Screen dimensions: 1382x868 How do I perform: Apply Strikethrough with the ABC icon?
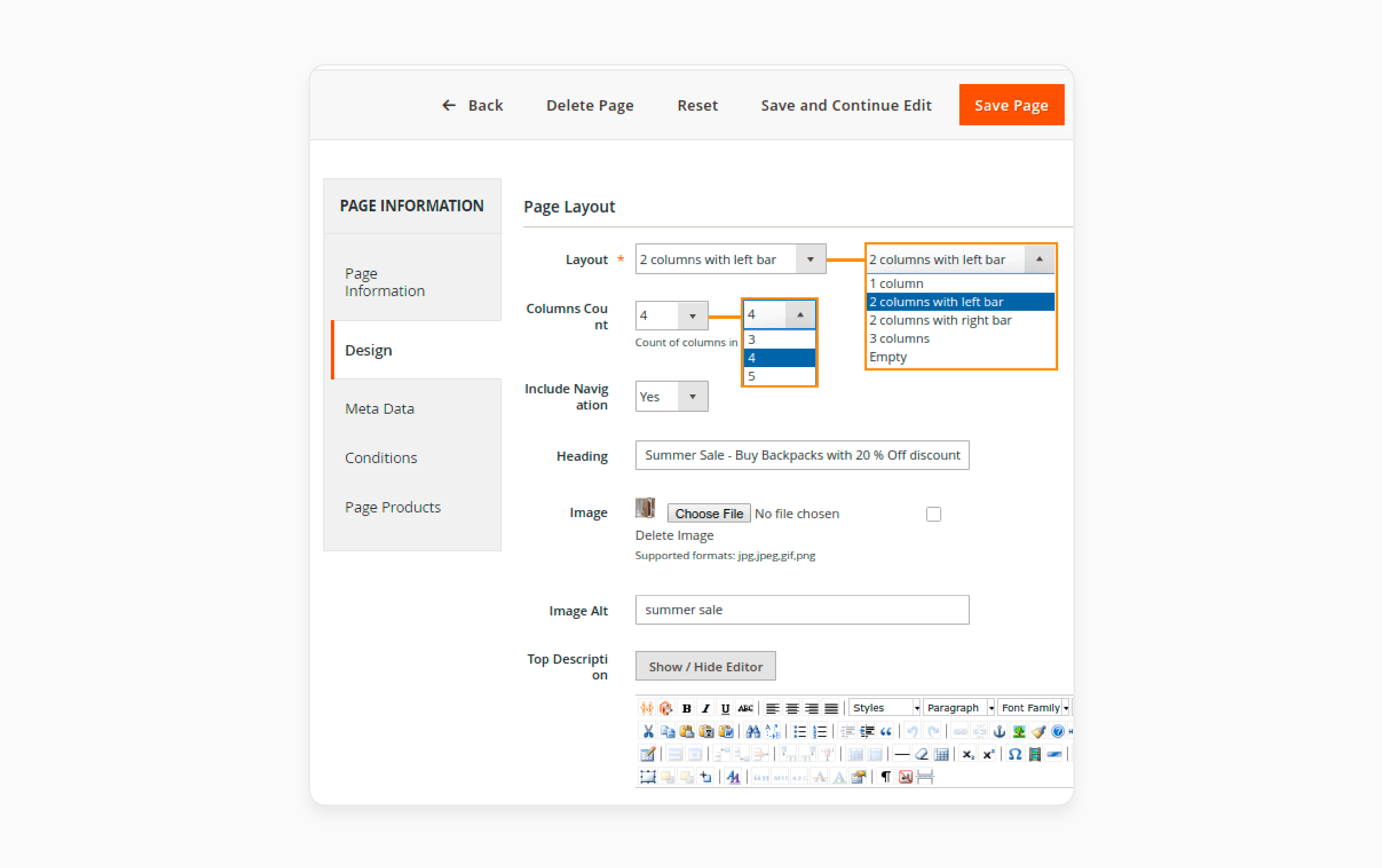(745, 708)
